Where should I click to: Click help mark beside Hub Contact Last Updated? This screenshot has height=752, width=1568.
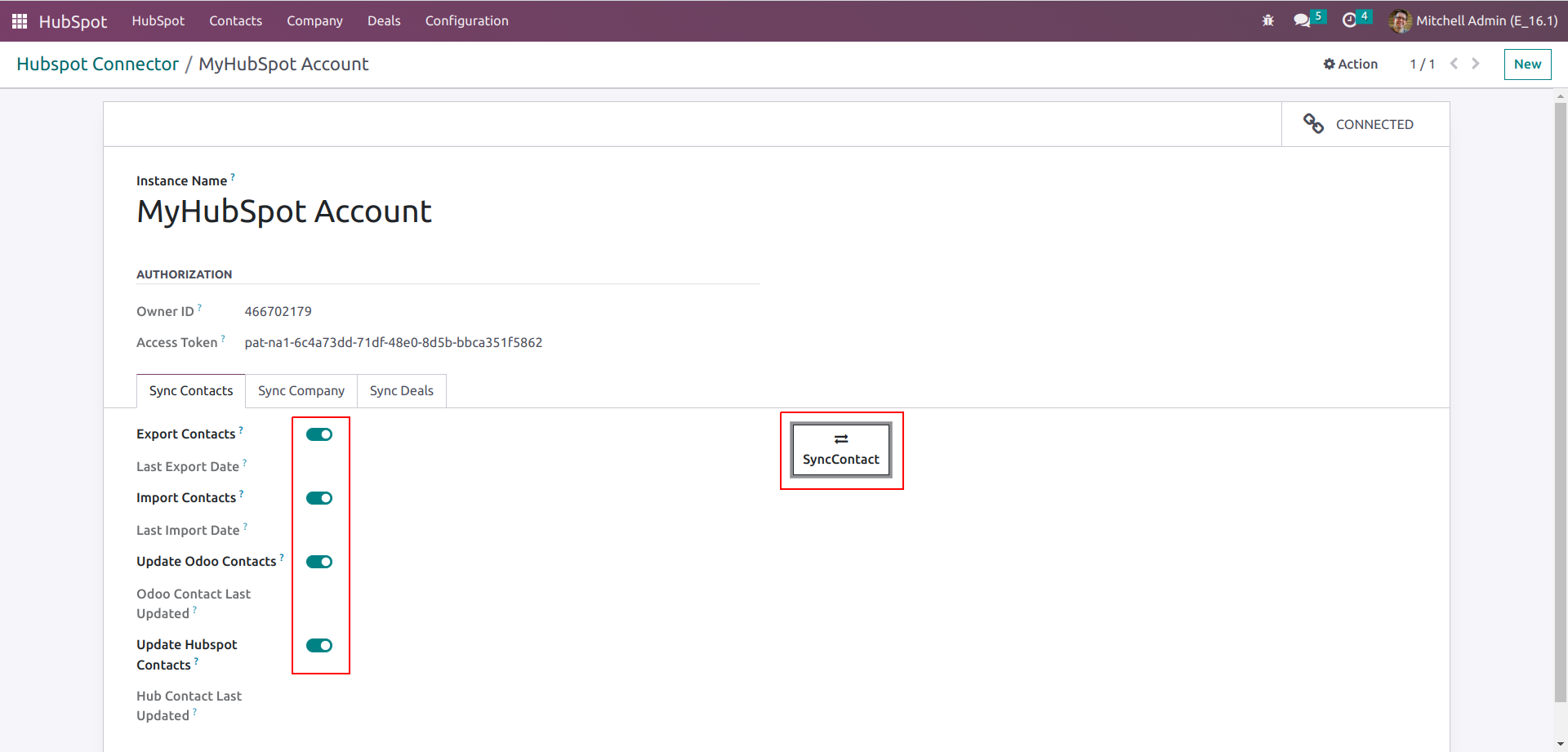click(x=194, y=711)
